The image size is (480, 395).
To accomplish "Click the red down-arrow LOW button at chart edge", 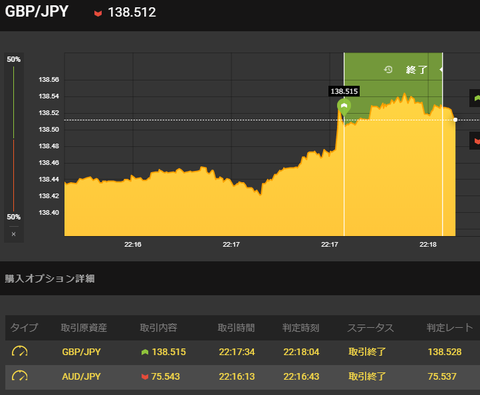I will coord(475,141).
